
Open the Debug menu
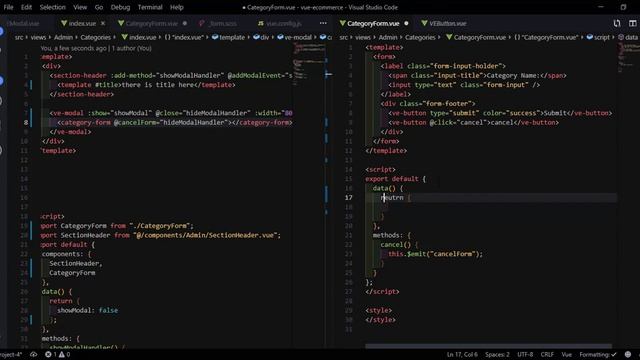[x=120, y=7]
